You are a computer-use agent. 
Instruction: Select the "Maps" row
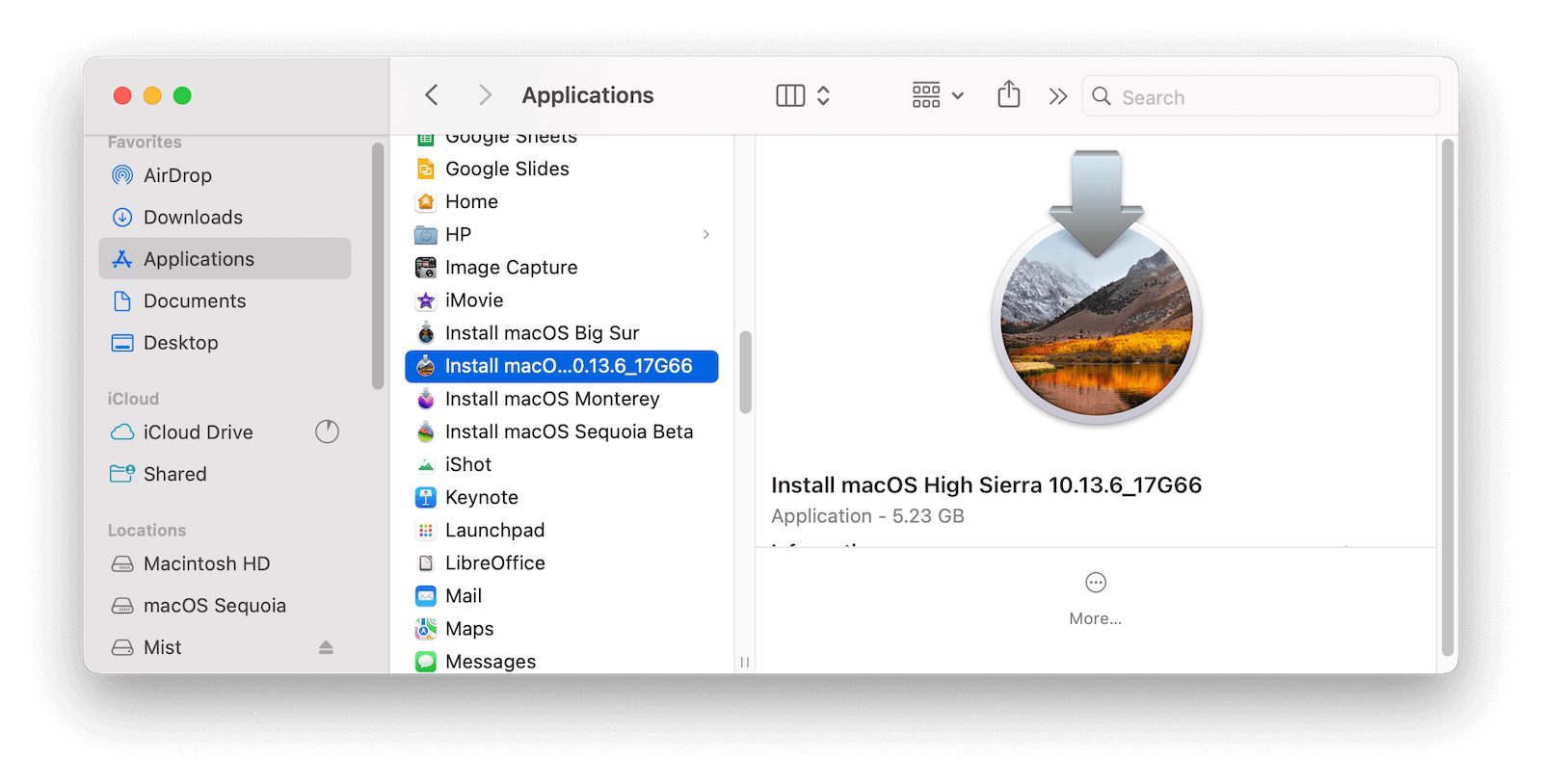point(562,629)
